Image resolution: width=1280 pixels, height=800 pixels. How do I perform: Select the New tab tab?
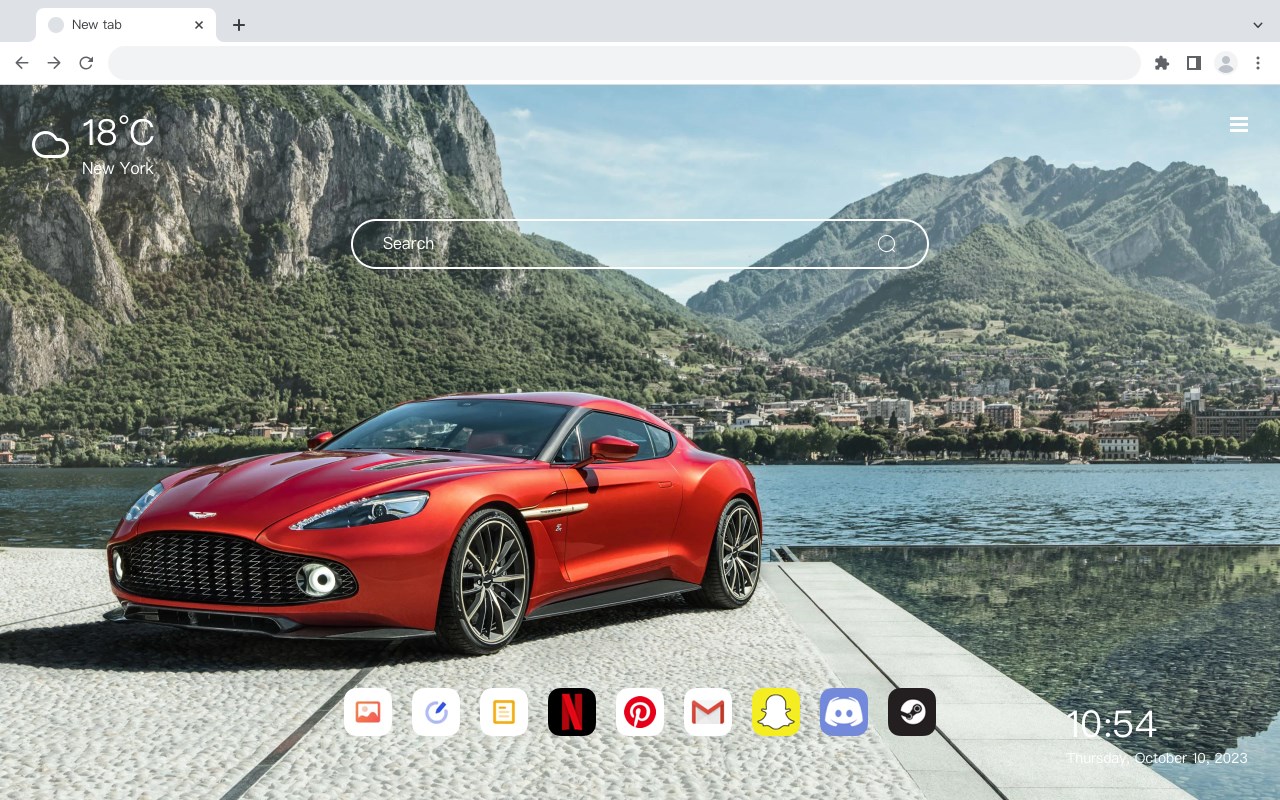(x=126, y=25)
